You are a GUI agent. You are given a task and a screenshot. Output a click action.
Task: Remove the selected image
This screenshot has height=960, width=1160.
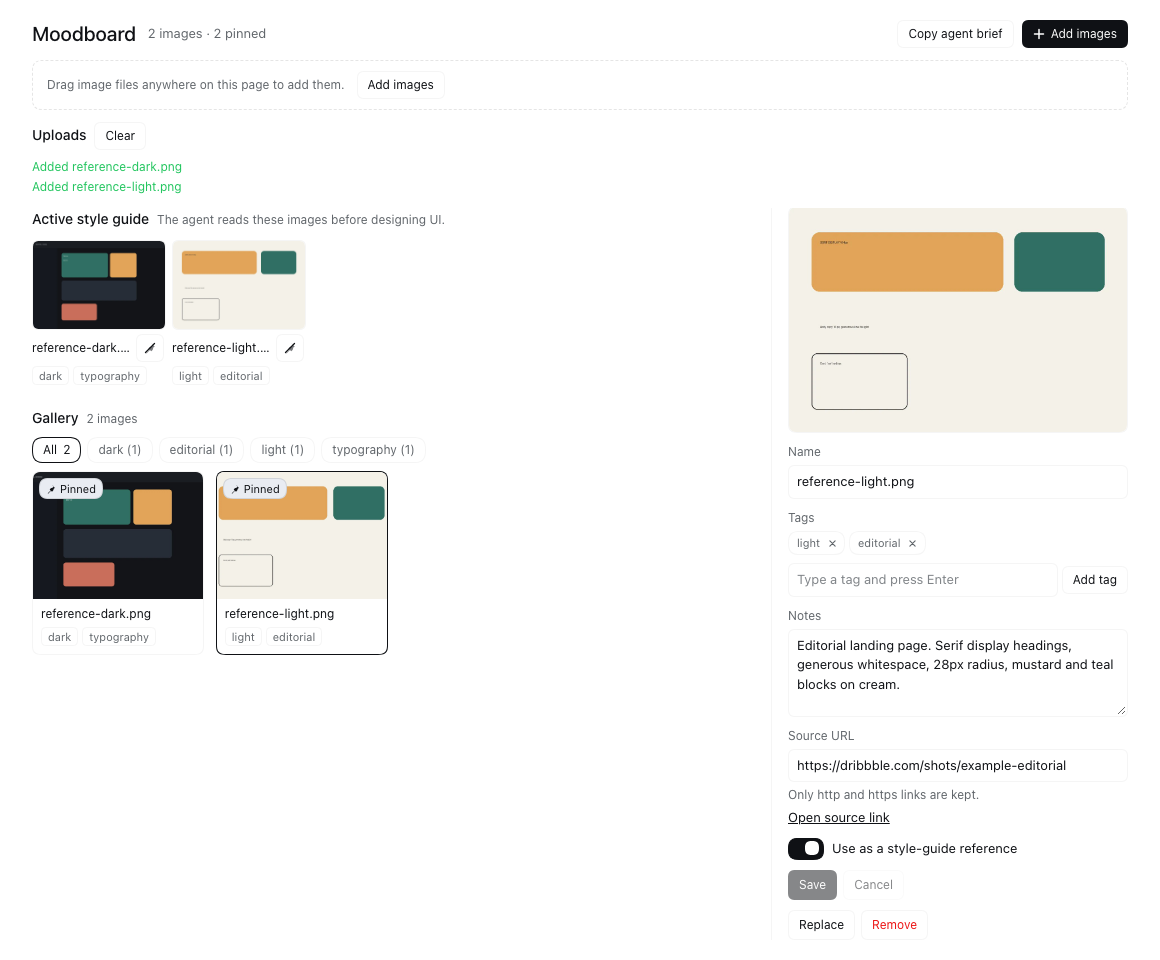click(894, 924)
